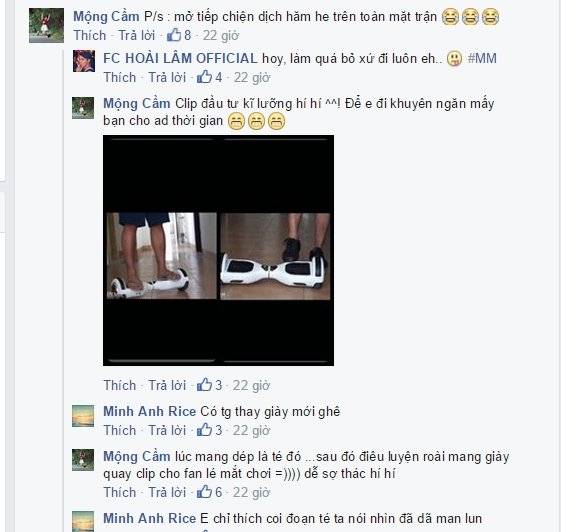Click Trả lời under FC HOÀI LÂM OFFICIAL reply
This screenshot has height=532, width=561.
tap(167, 77)
